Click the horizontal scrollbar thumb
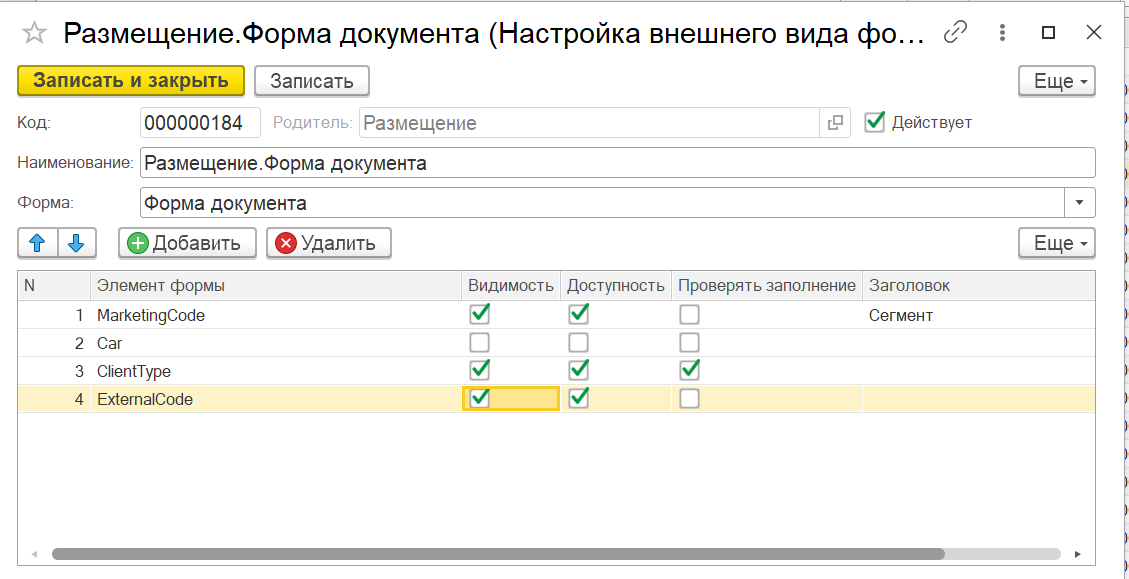This screenshot has width=1129, height=579. 498,554
